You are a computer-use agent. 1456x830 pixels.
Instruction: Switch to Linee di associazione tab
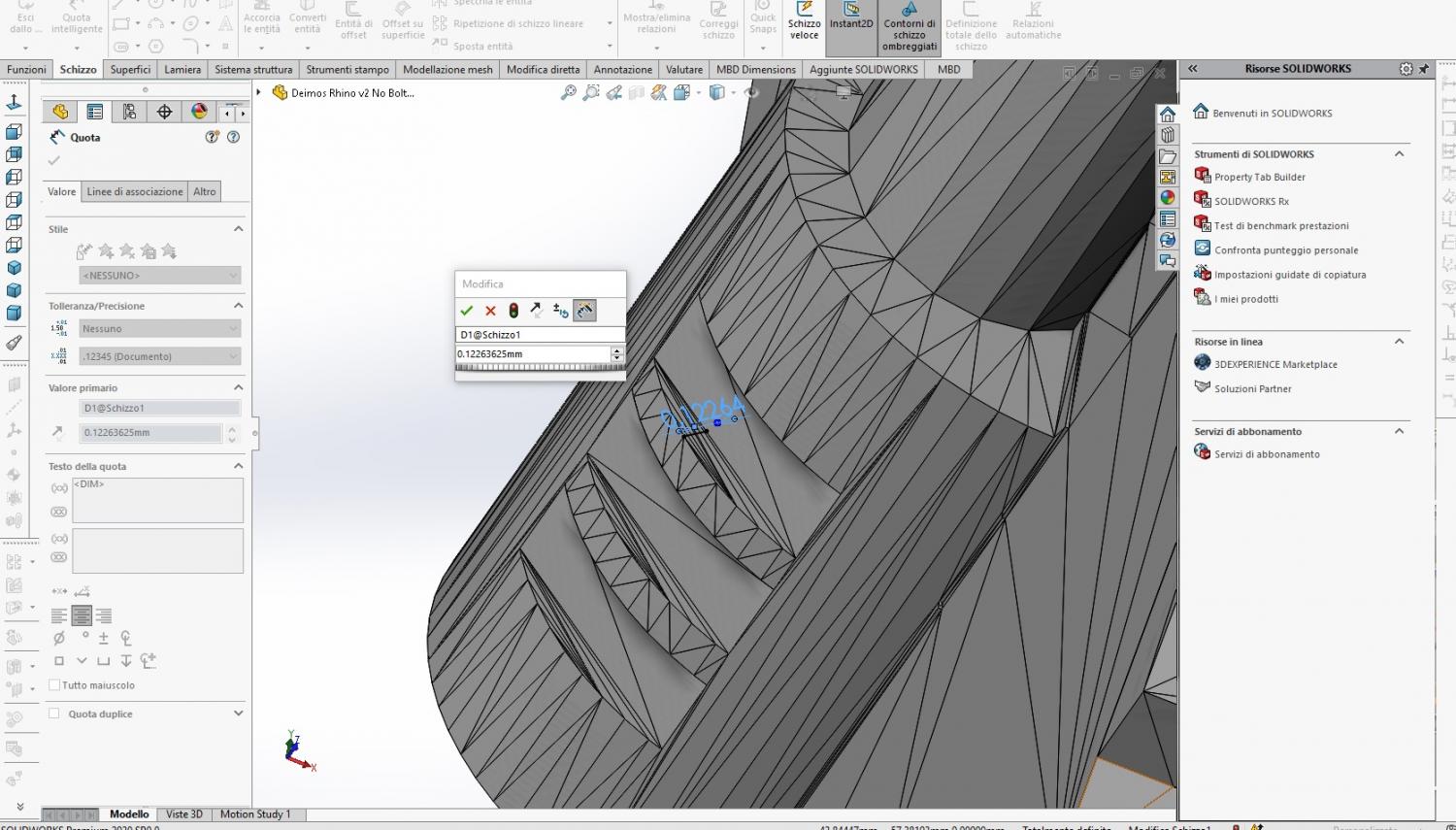[x=135, y=192]
